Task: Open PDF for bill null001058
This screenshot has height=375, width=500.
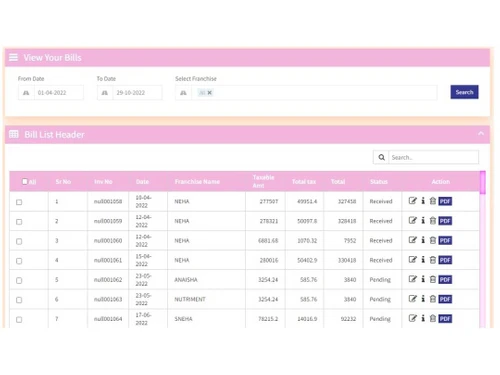Action: click(x=445, y=201)
